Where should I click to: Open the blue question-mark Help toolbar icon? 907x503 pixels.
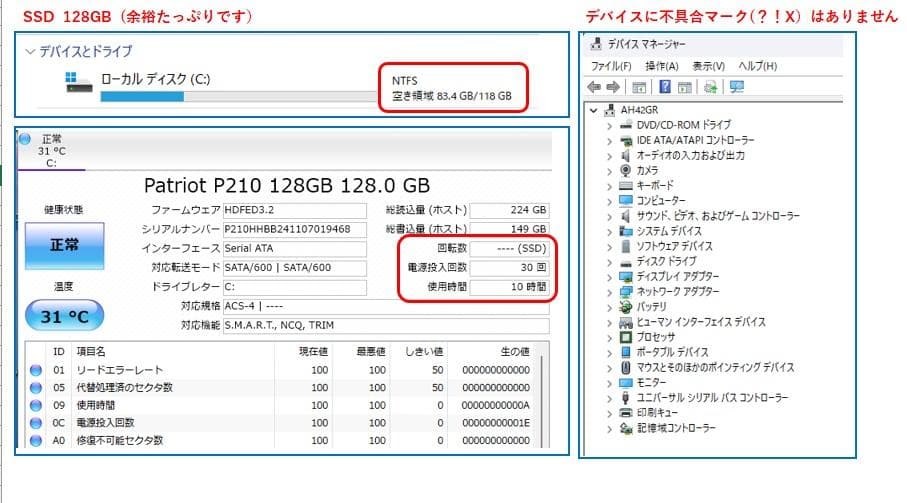pyautogui.click(x=665, y=87)
